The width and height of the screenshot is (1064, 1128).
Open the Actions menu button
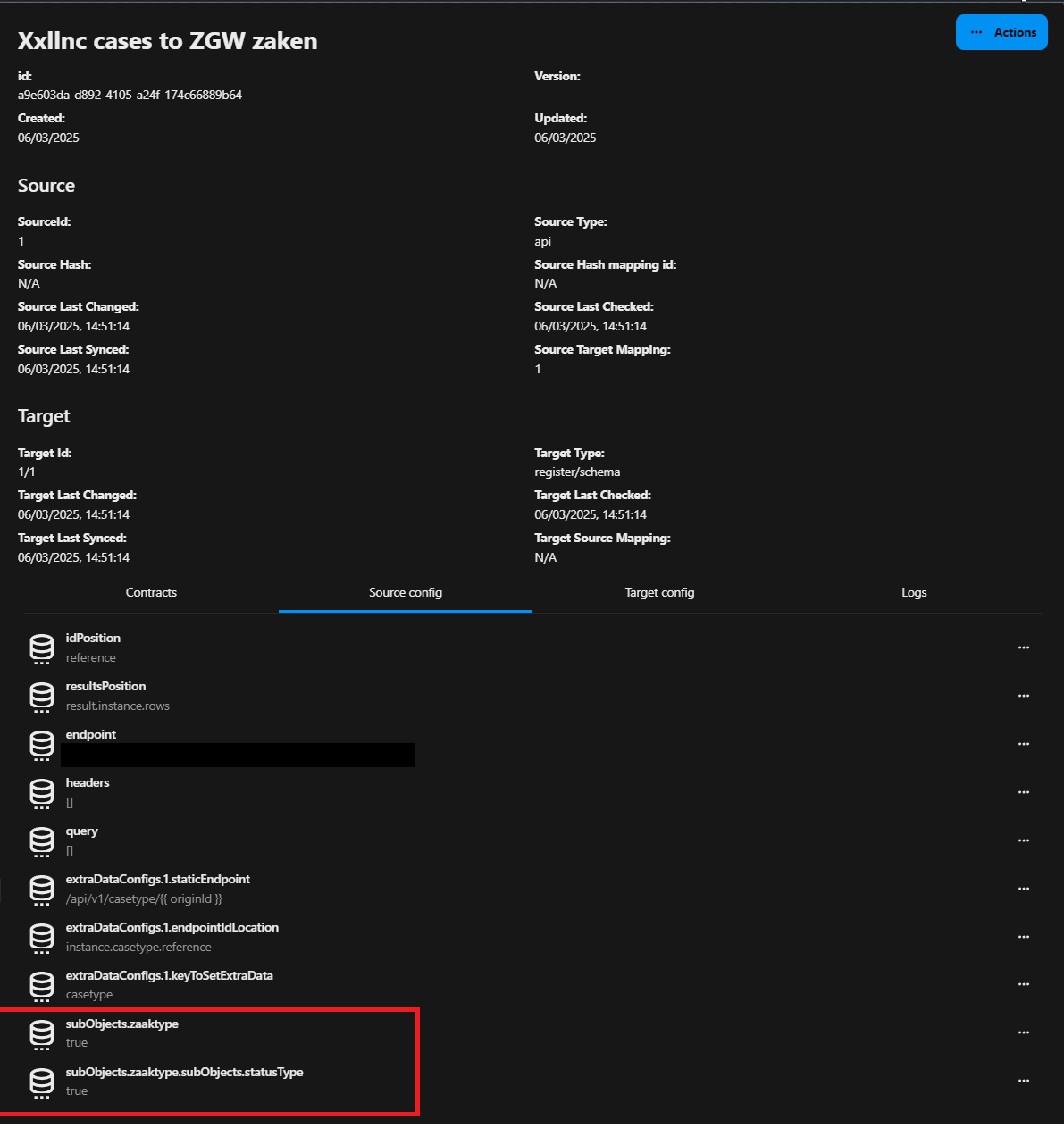1001,32
